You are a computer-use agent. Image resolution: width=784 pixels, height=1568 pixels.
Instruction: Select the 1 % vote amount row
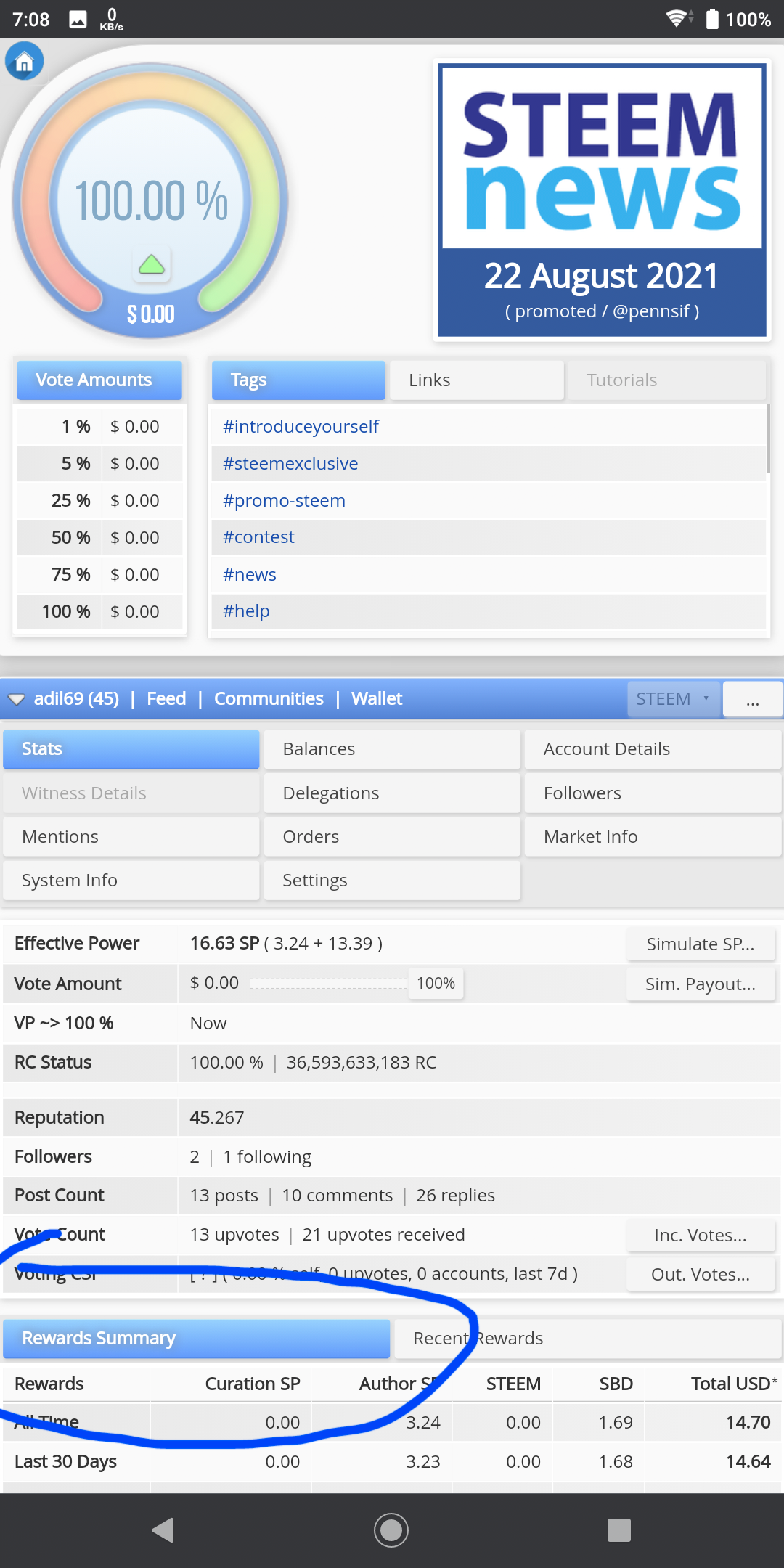tap(99, 426)
